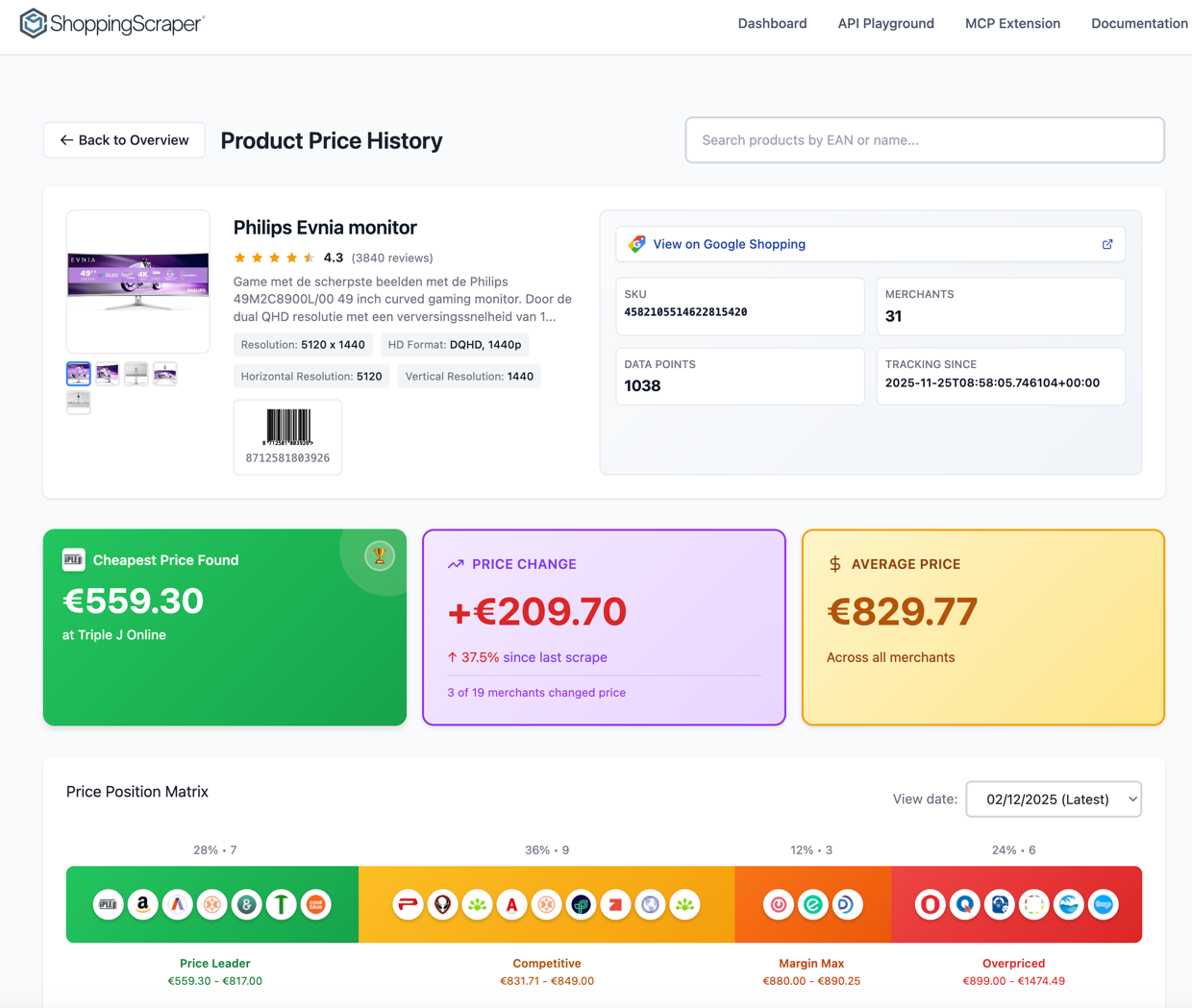Viewport: 1192px width, 1008px height.
Task: Select the ampersand merchant logo in Price Leader
Action: pos(247,904)
